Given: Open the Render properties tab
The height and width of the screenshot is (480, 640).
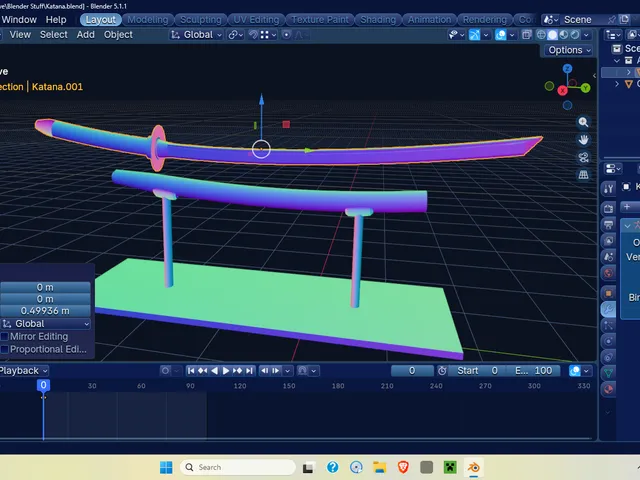Looking at the screenshot, I should tap(608, 209).
